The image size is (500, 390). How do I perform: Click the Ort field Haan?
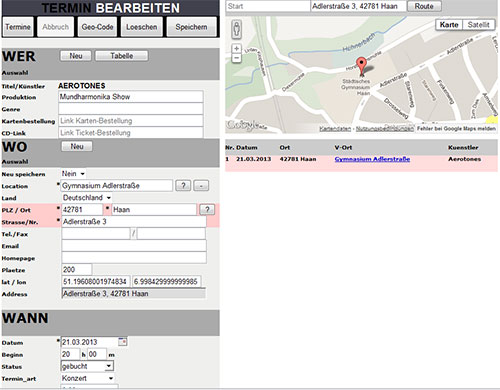(x=154, y=210)
